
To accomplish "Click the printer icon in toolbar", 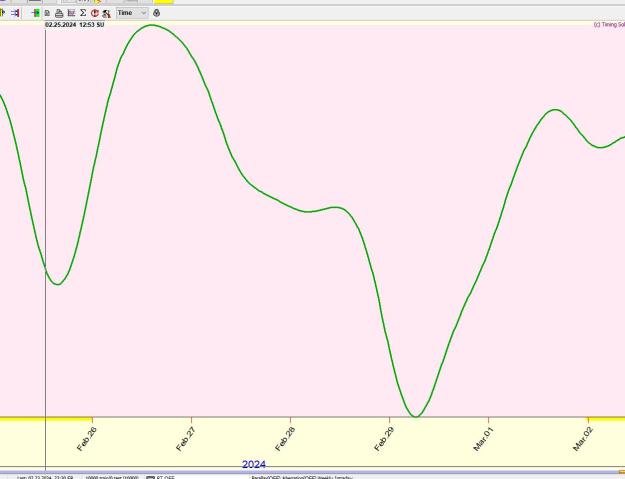I will (x=59, y=14).
